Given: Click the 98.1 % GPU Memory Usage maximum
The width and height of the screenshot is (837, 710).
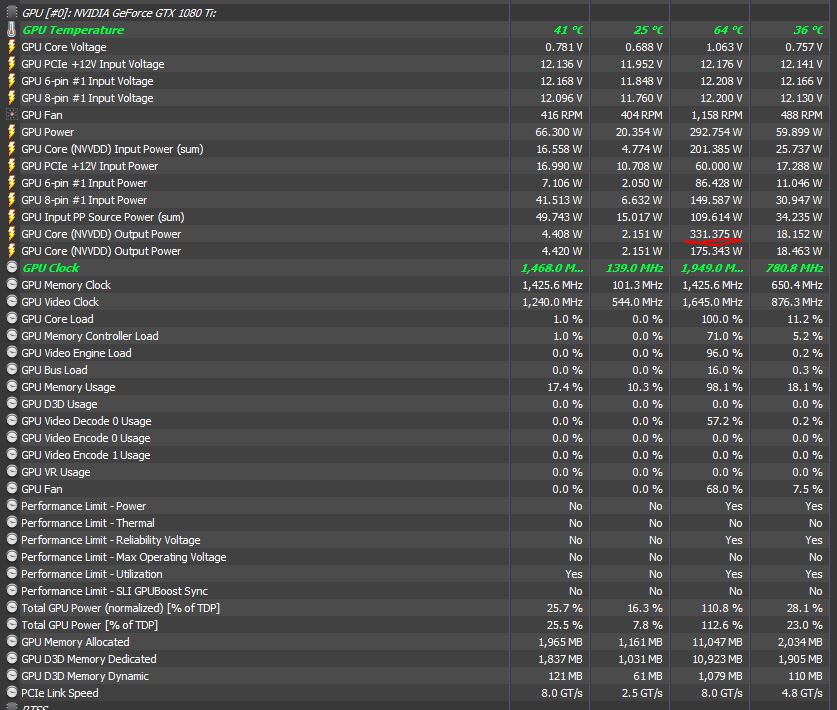Looking at the screenshot, I should (724, 387).
